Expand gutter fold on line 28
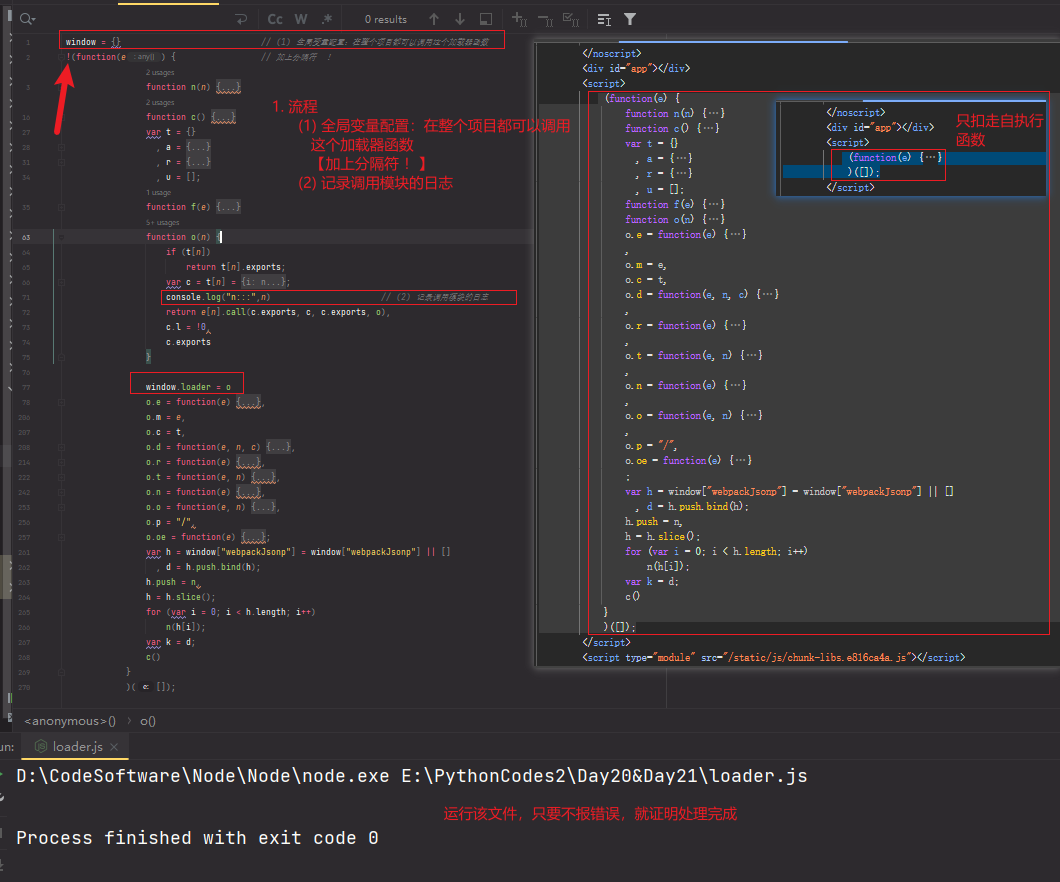 [61, 147]
